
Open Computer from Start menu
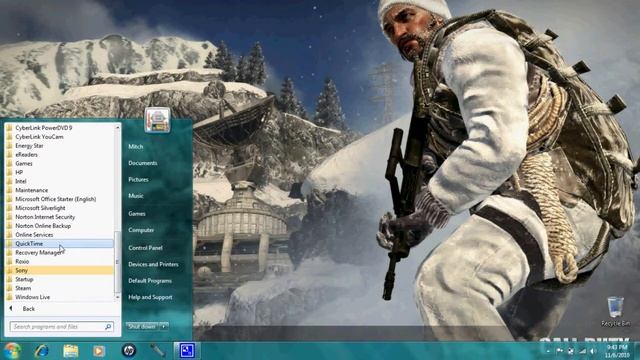tap(141, 230)
